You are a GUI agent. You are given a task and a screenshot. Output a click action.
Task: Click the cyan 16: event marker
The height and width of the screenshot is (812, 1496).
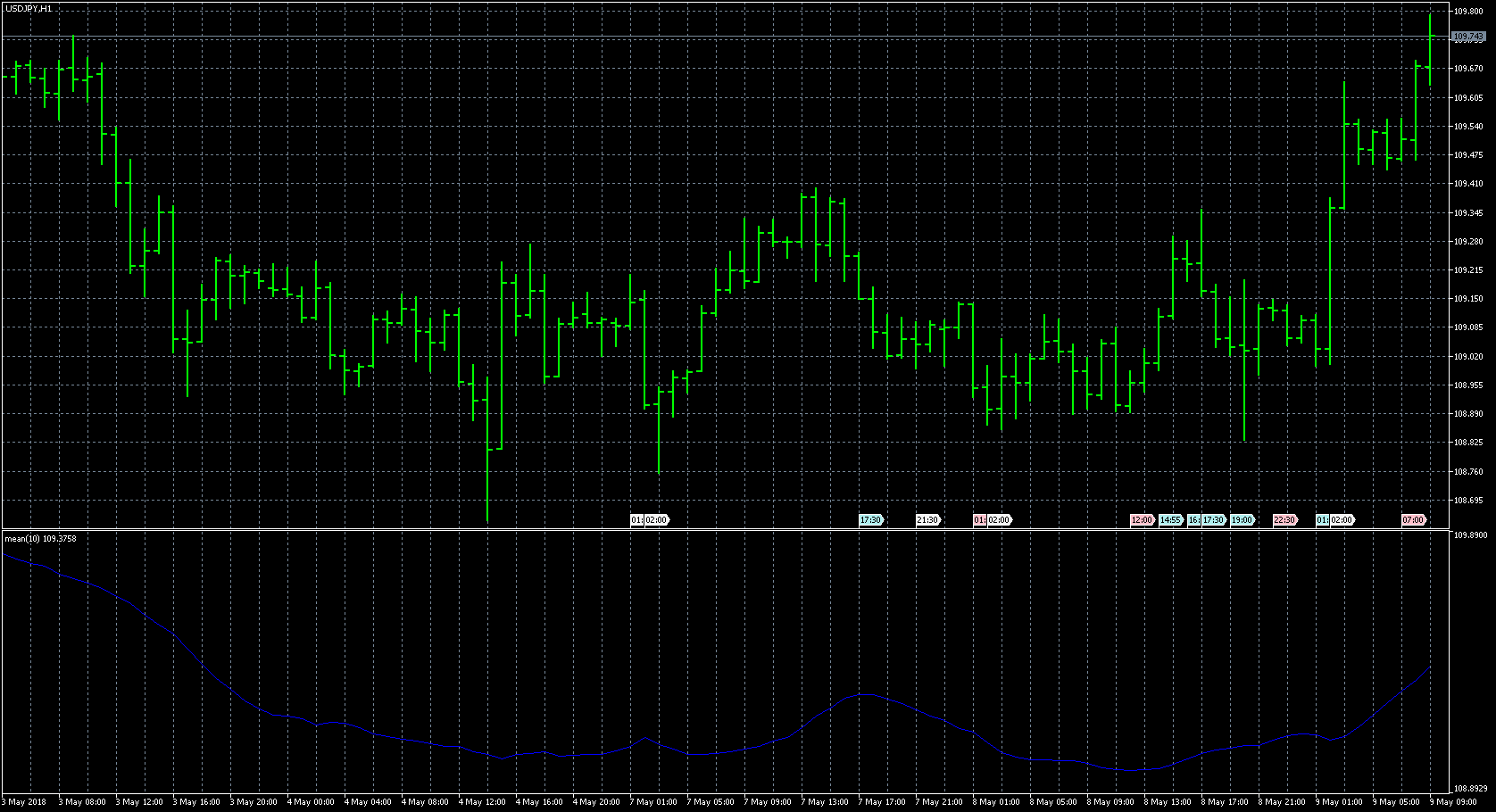coord(1193,520)
